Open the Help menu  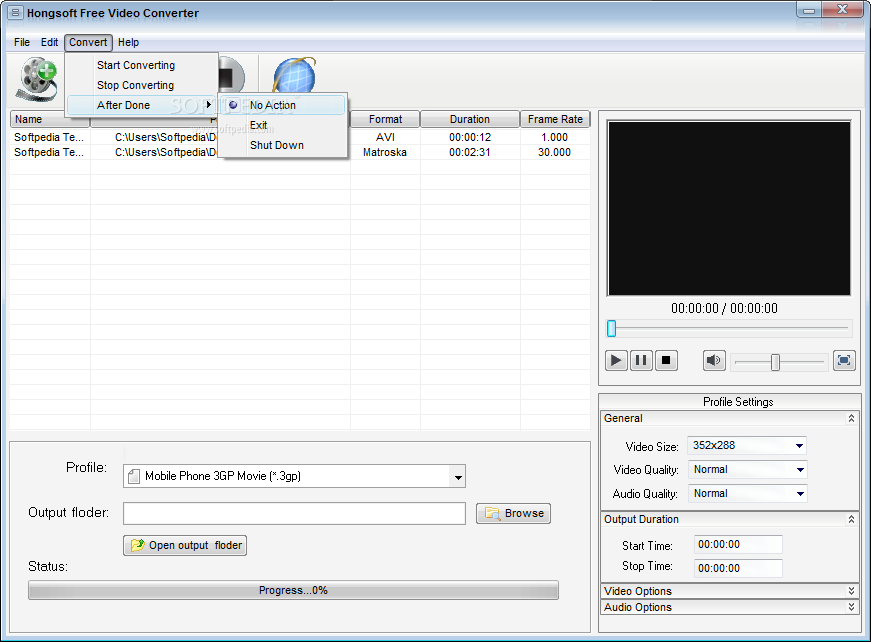[x=128, y=42]
